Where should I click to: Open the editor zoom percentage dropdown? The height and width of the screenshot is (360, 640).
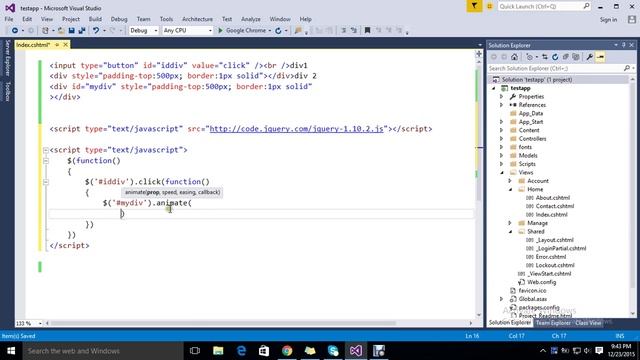40,323
